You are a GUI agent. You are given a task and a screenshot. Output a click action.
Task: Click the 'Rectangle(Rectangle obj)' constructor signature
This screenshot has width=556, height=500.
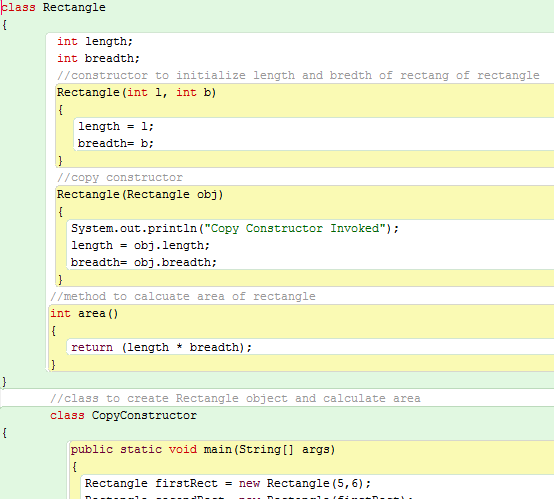click(140, 195)
